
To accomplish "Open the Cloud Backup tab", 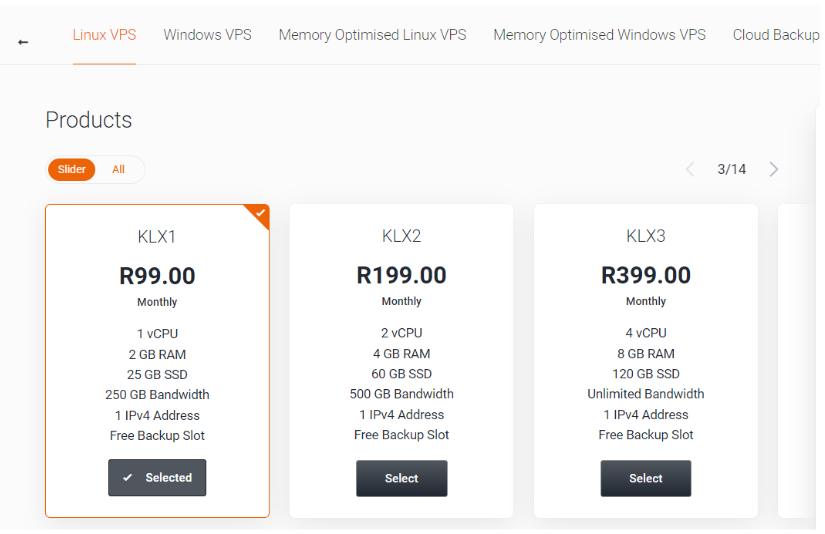I will click(x=776, y=35).
